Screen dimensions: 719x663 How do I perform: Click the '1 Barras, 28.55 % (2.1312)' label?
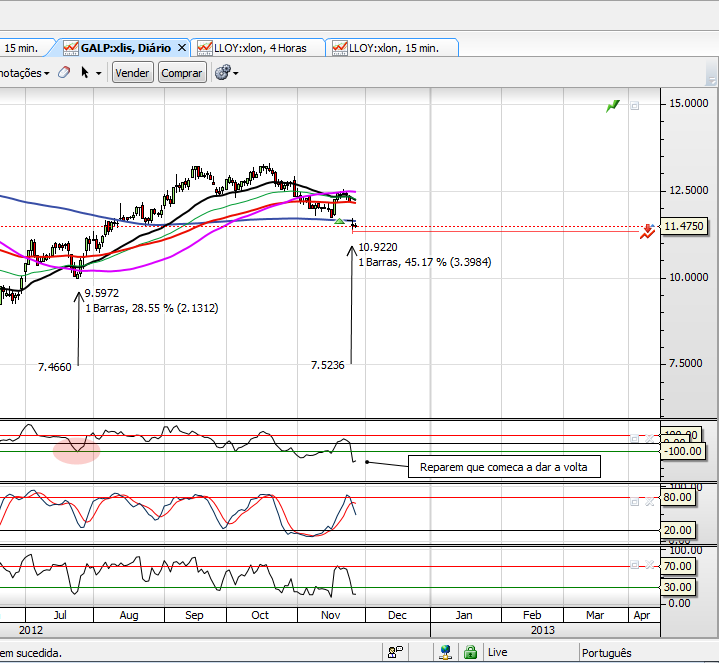(152, 308)
